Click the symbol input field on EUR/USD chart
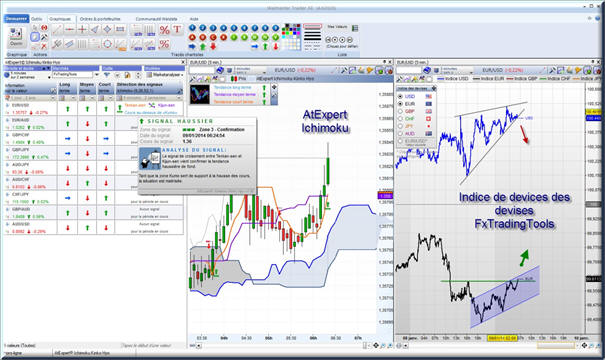Image resolution: width=605 pixels, height=360 pixels. coord(201,70)
